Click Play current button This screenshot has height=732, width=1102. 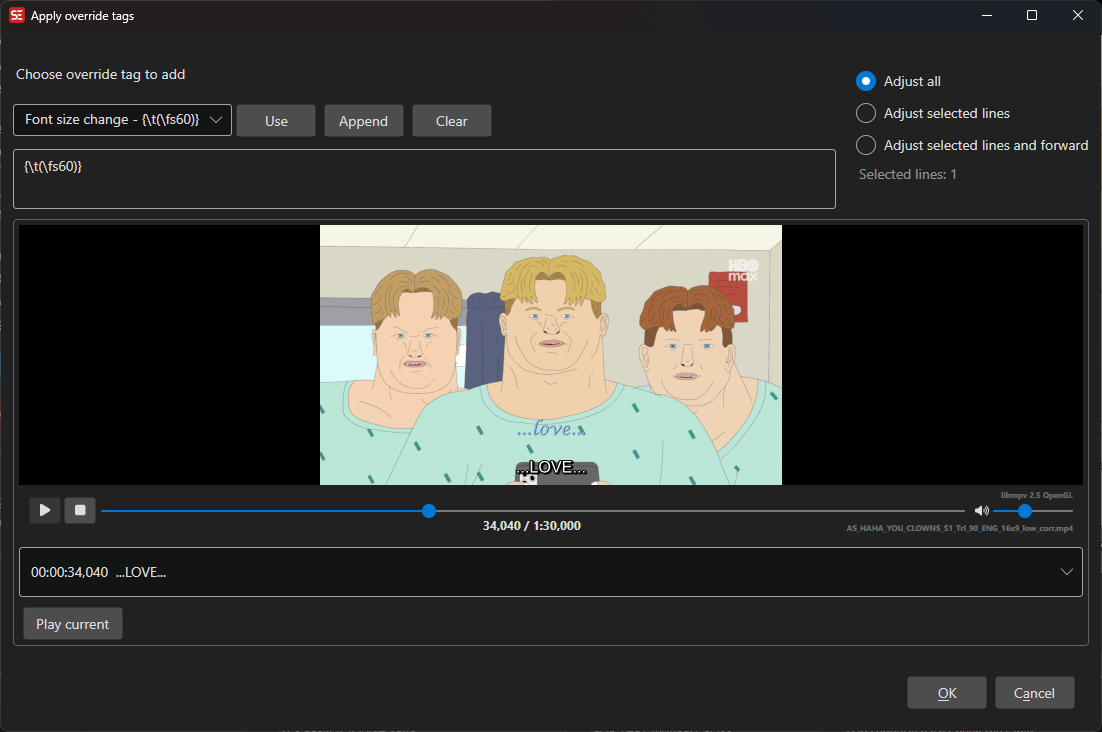coord(73,624)
